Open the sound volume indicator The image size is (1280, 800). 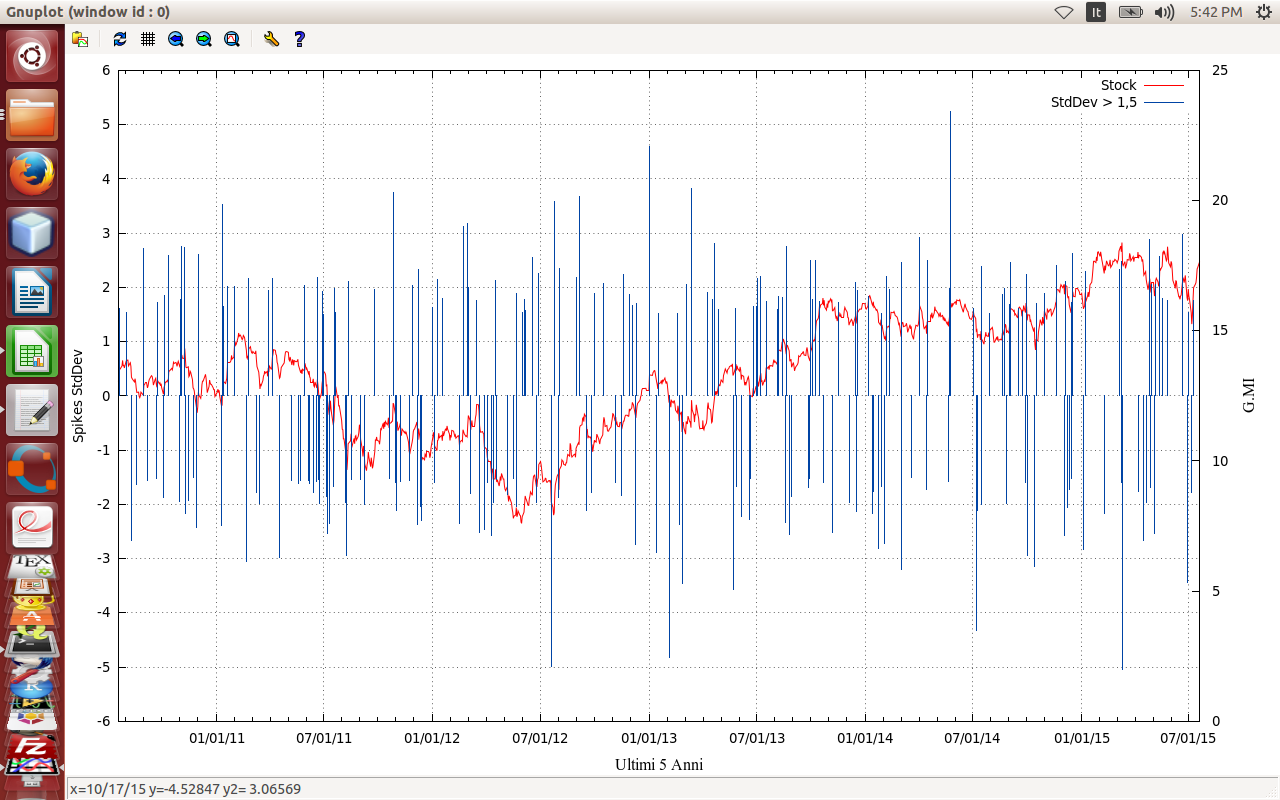coord(1164,12)
